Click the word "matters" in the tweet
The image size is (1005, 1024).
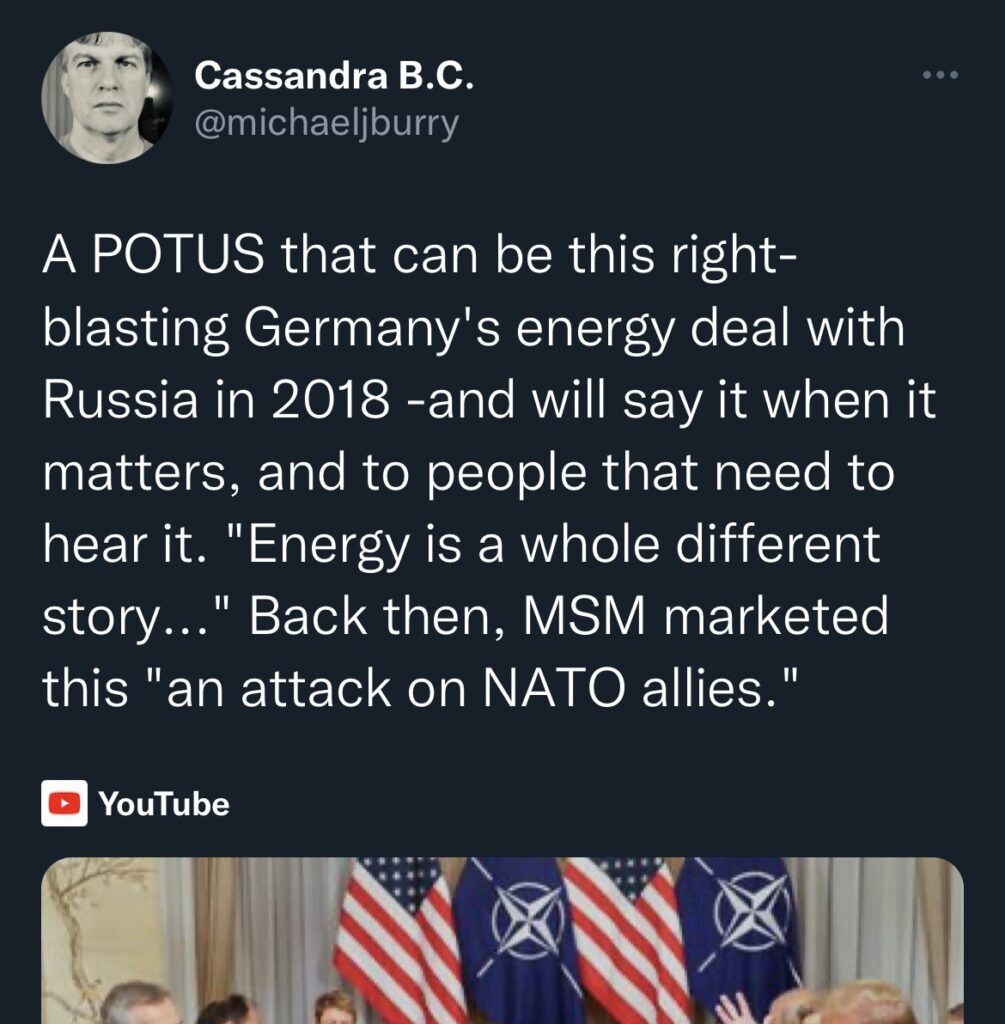[x=138, y=472]
